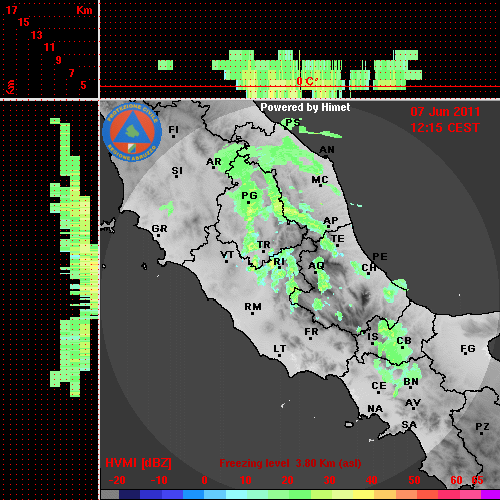The width and height of the screenshot is (500, 500).
Task: Select the Foggia (FG) city marker
Action: (466, 353)
